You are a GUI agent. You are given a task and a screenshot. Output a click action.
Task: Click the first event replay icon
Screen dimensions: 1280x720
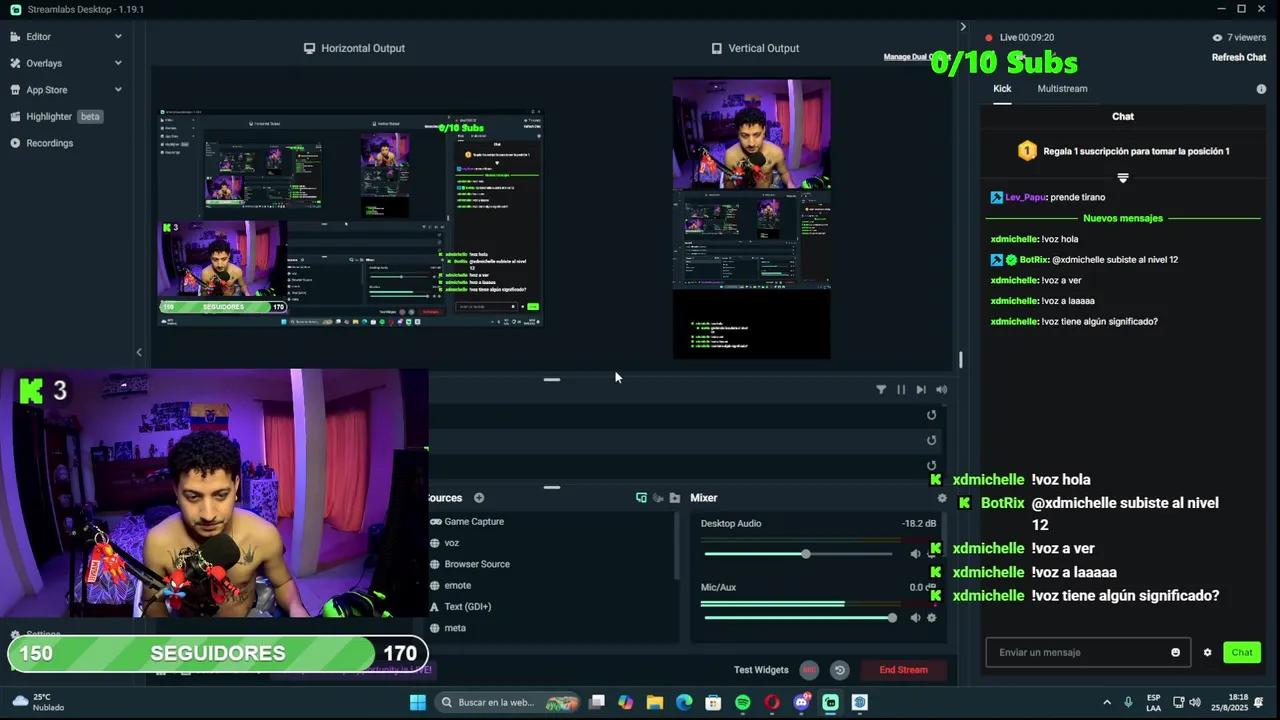click(x=931, y=415)
